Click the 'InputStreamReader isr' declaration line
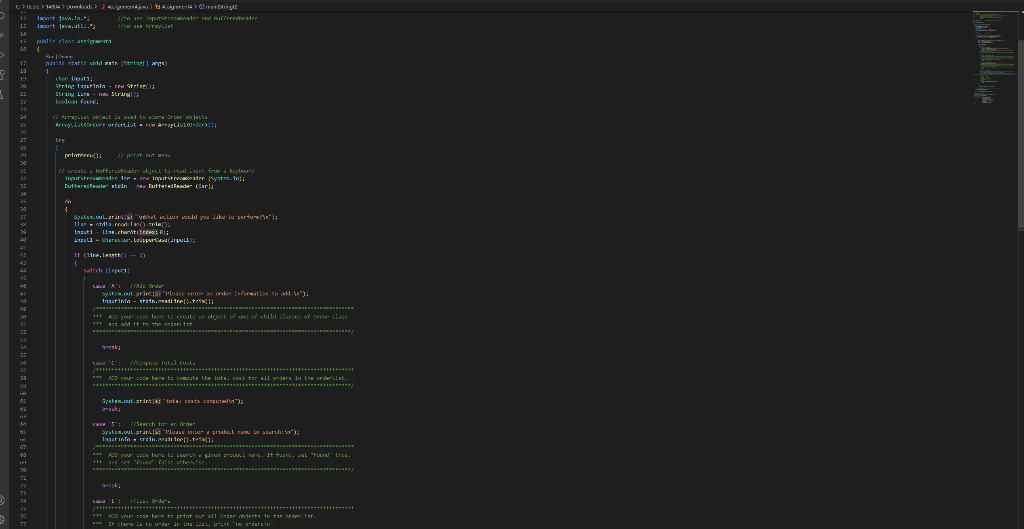This screenshot has height=529, width=1024. coord(155,178)
